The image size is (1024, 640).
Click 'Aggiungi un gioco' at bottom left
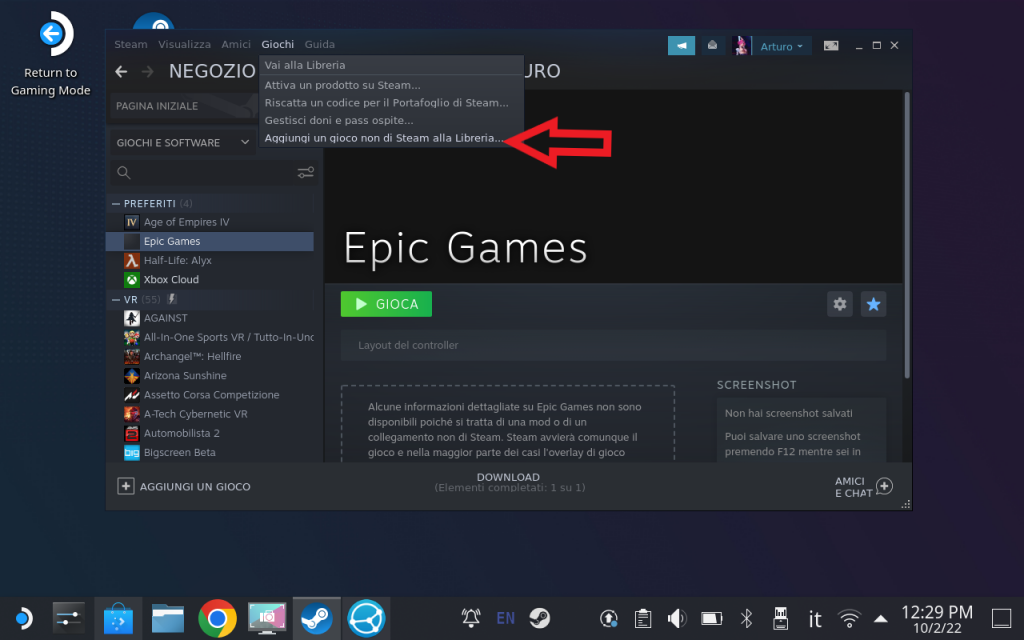coord(184,487)
